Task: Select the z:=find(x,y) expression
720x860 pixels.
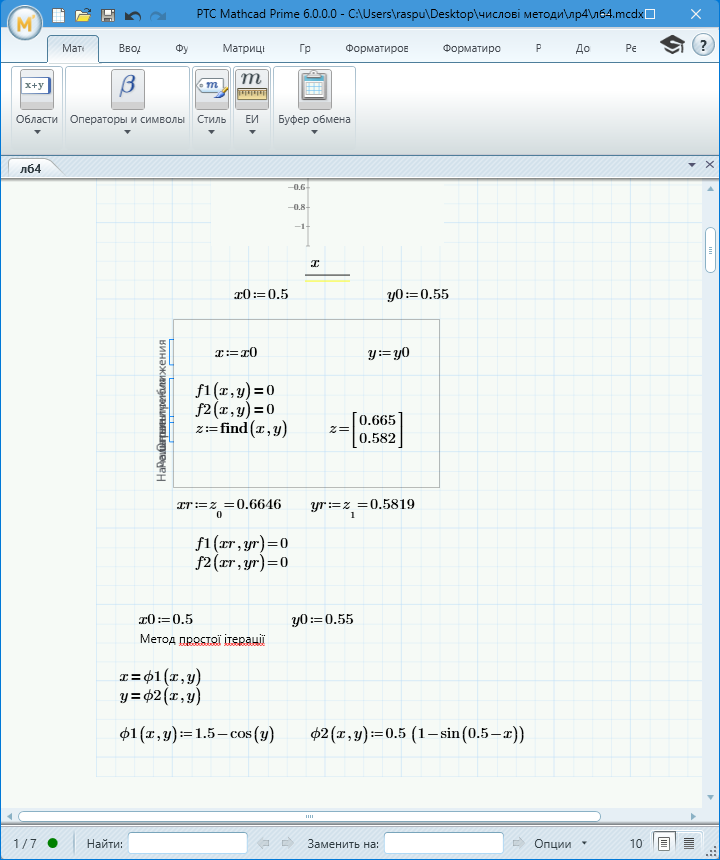Action: pyautogui.click(x=241, y=428)
